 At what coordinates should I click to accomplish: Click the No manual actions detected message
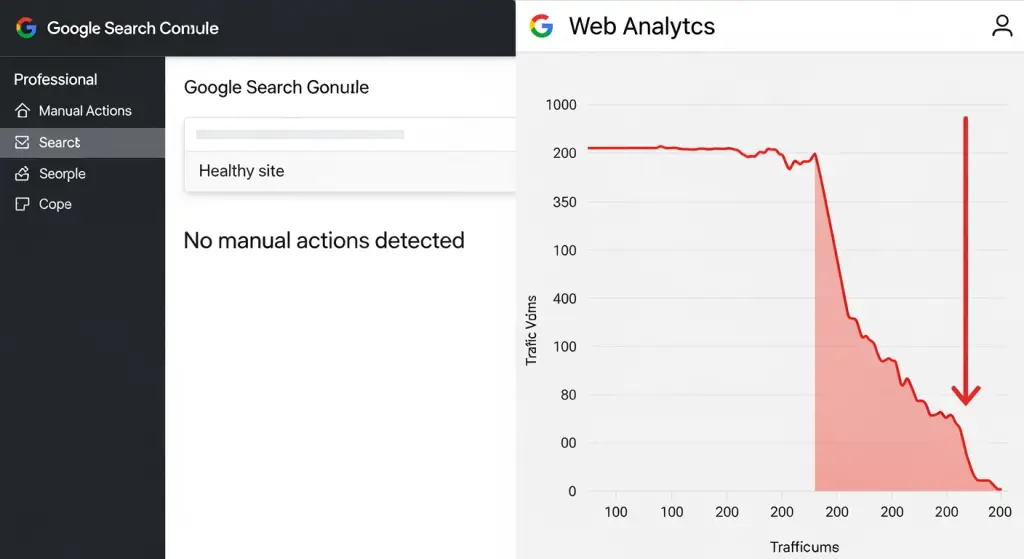click(x=324, y=240)
